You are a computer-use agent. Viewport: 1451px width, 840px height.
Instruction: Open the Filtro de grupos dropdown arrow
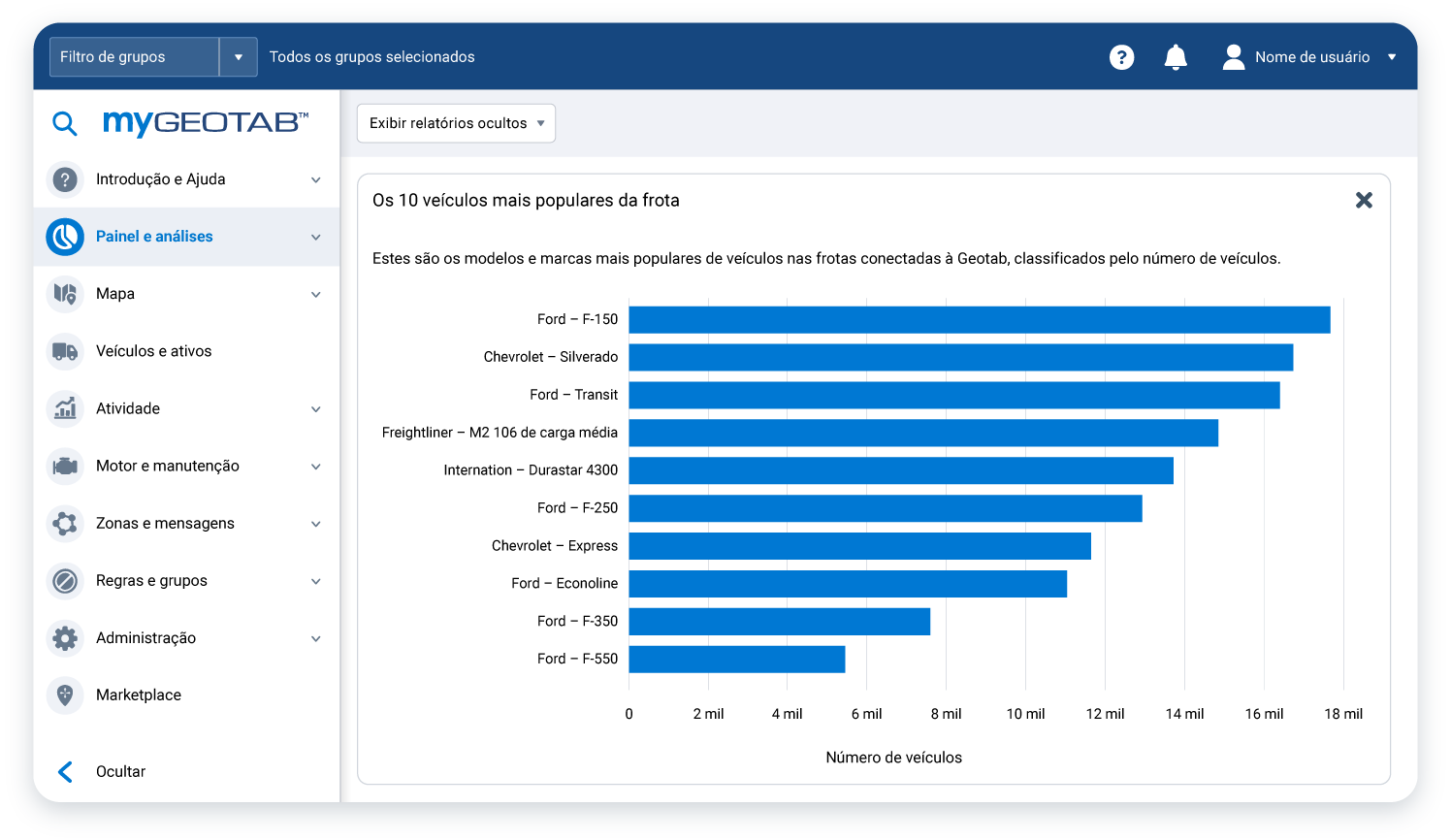239,57
